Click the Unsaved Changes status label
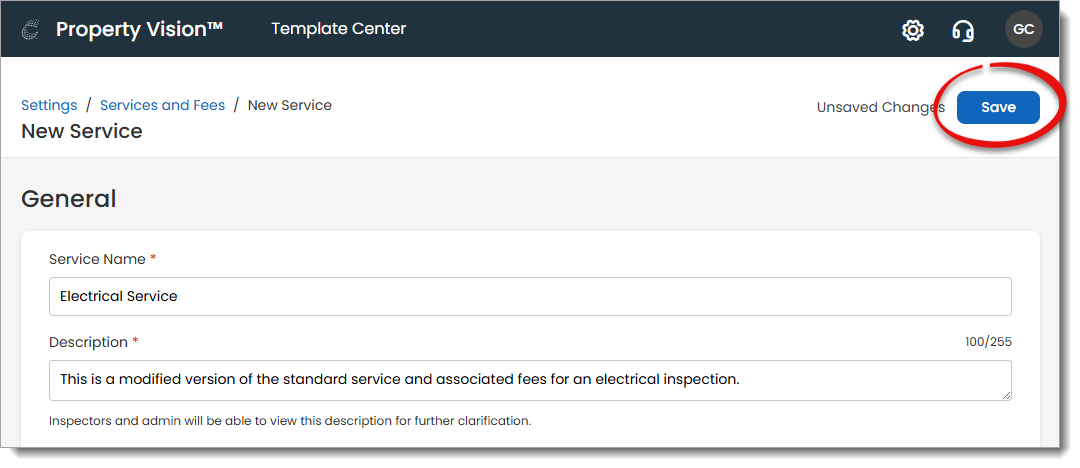This screenshot has height=468, width=1080. coord(880,107)
